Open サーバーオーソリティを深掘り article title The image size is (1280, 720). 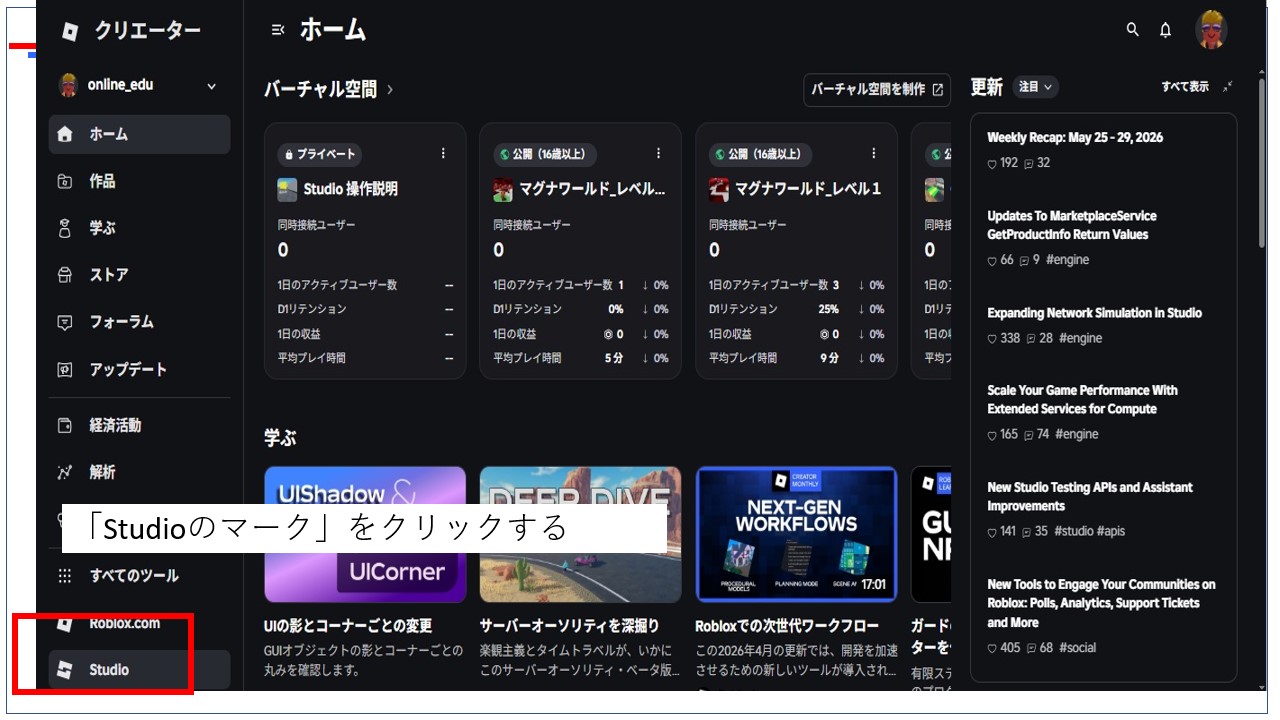569,626
